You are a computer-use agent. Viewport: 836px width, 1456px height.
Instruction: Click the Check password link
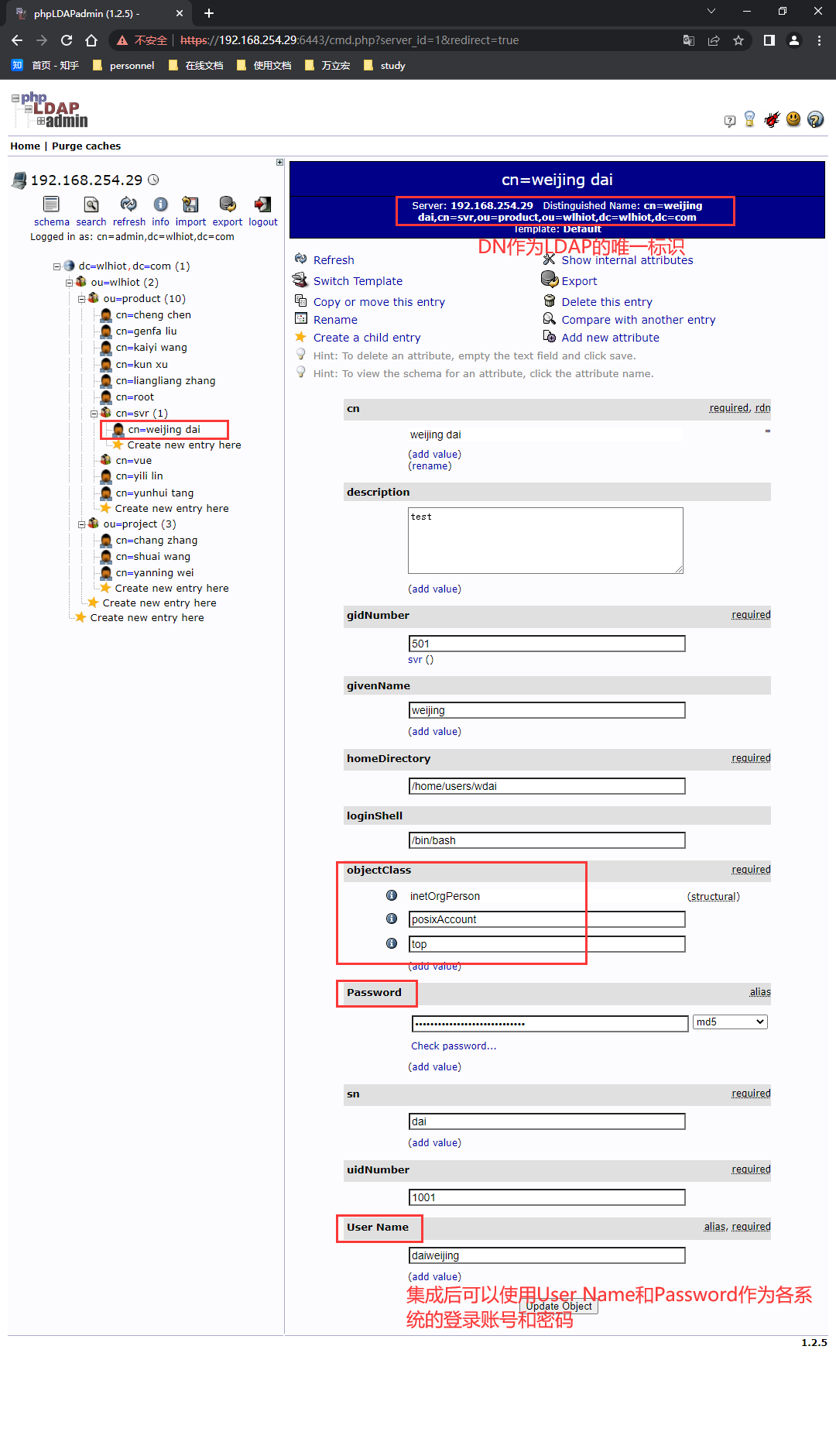click(454, 1046)
